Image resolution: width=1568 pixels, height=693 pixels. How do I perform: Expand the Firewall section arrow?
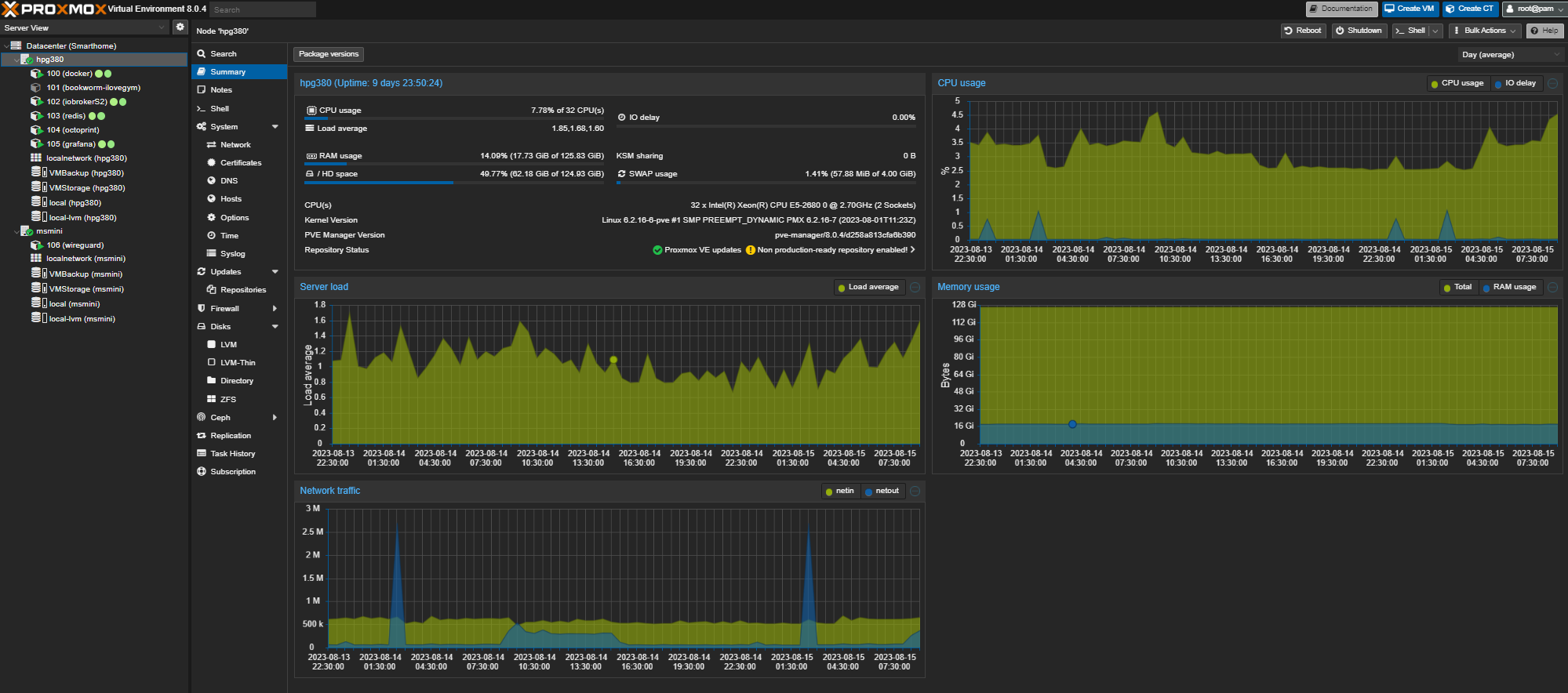point(275,308)
